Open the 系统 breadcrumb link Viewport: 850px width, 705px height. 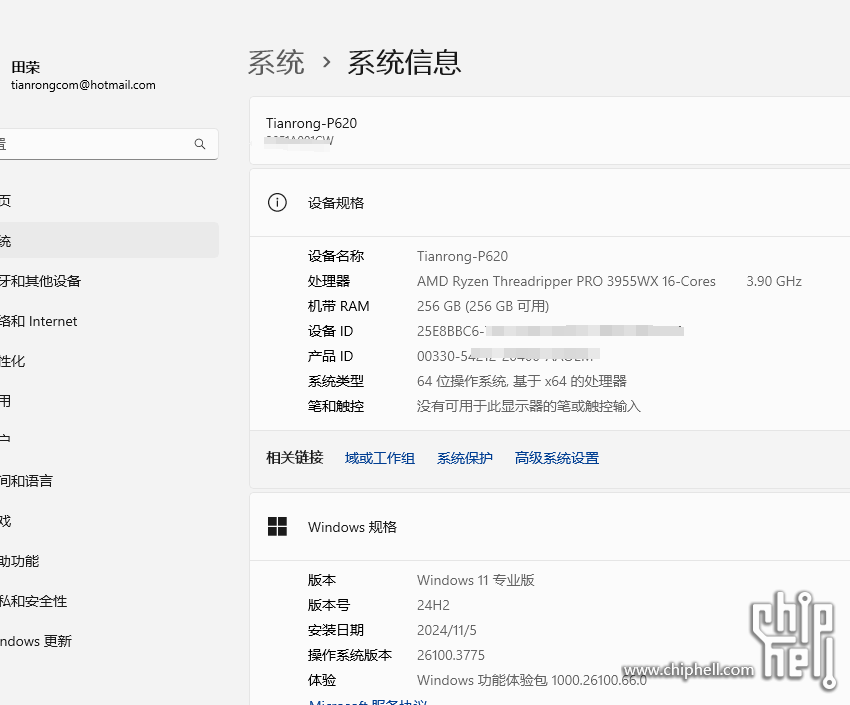276,62
